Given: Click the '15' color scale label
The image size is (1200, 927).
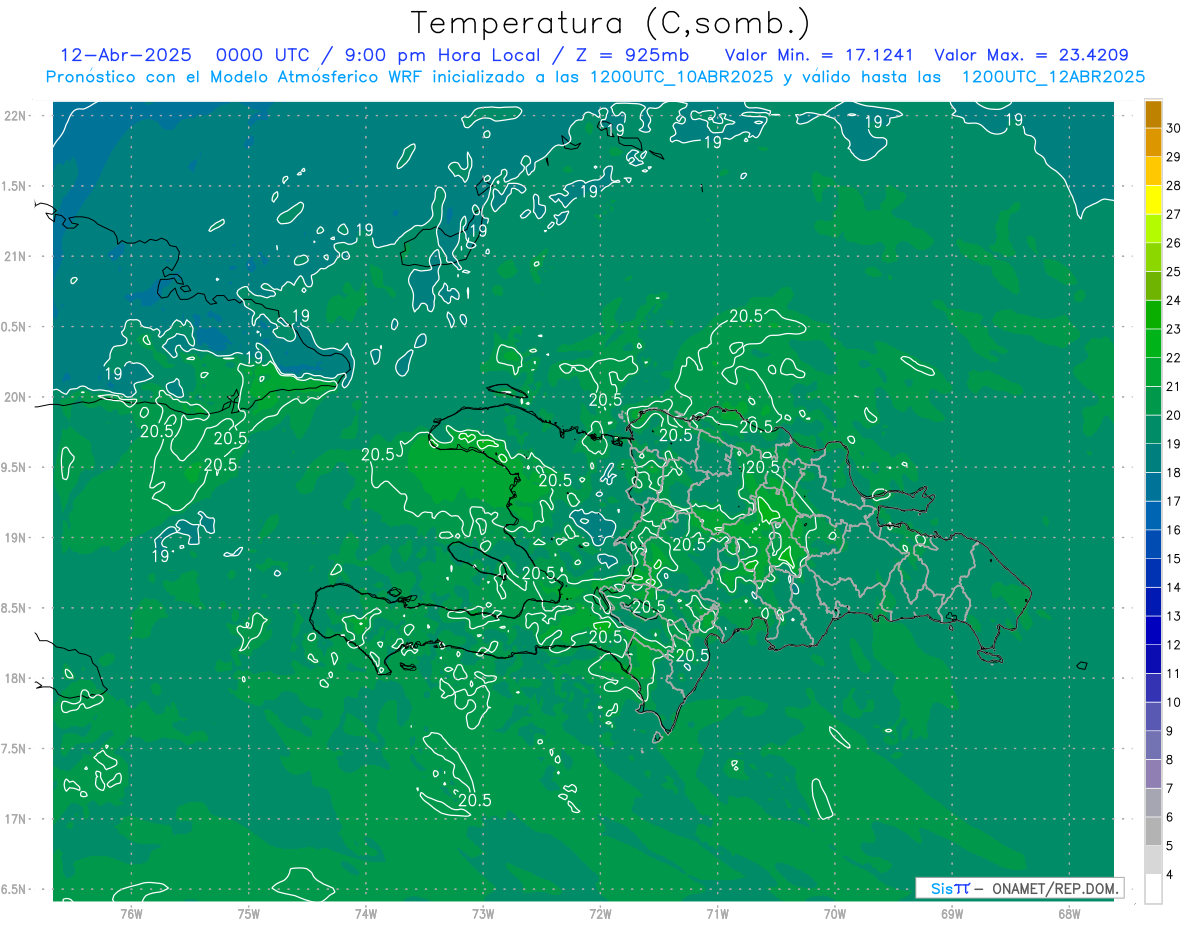Looking at the screenshot, I should click(x=1174, y=559).
